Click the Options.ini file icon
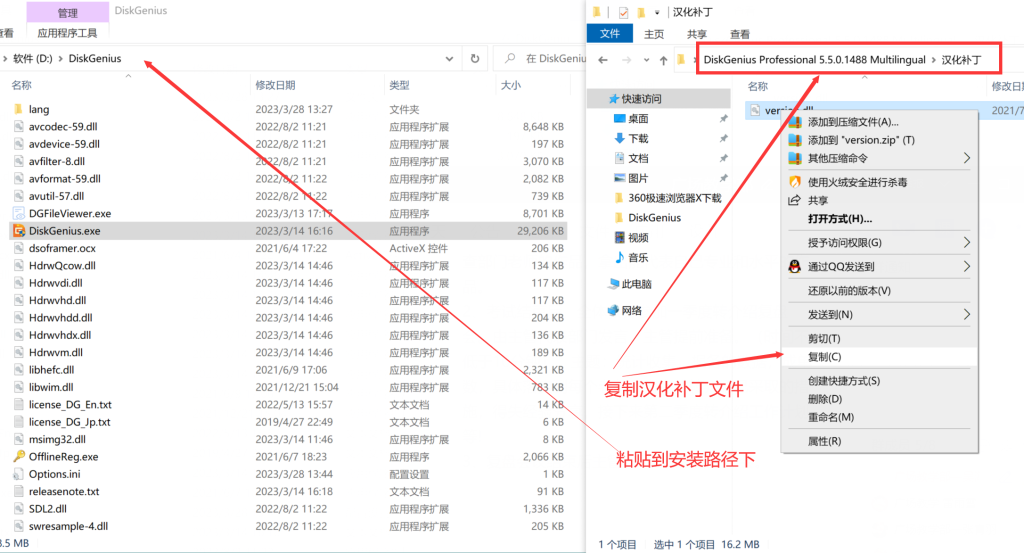The height and width of the screenshot is (553, 1024). [x=19, y=474]
